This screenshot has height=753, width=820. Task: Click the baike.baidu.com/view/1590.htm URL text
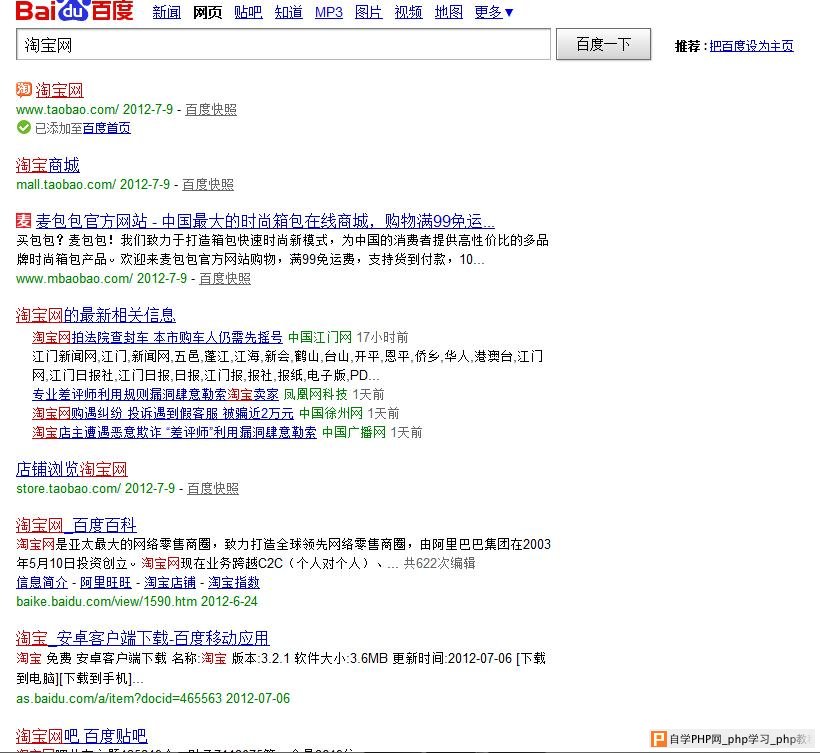[106, 601]
